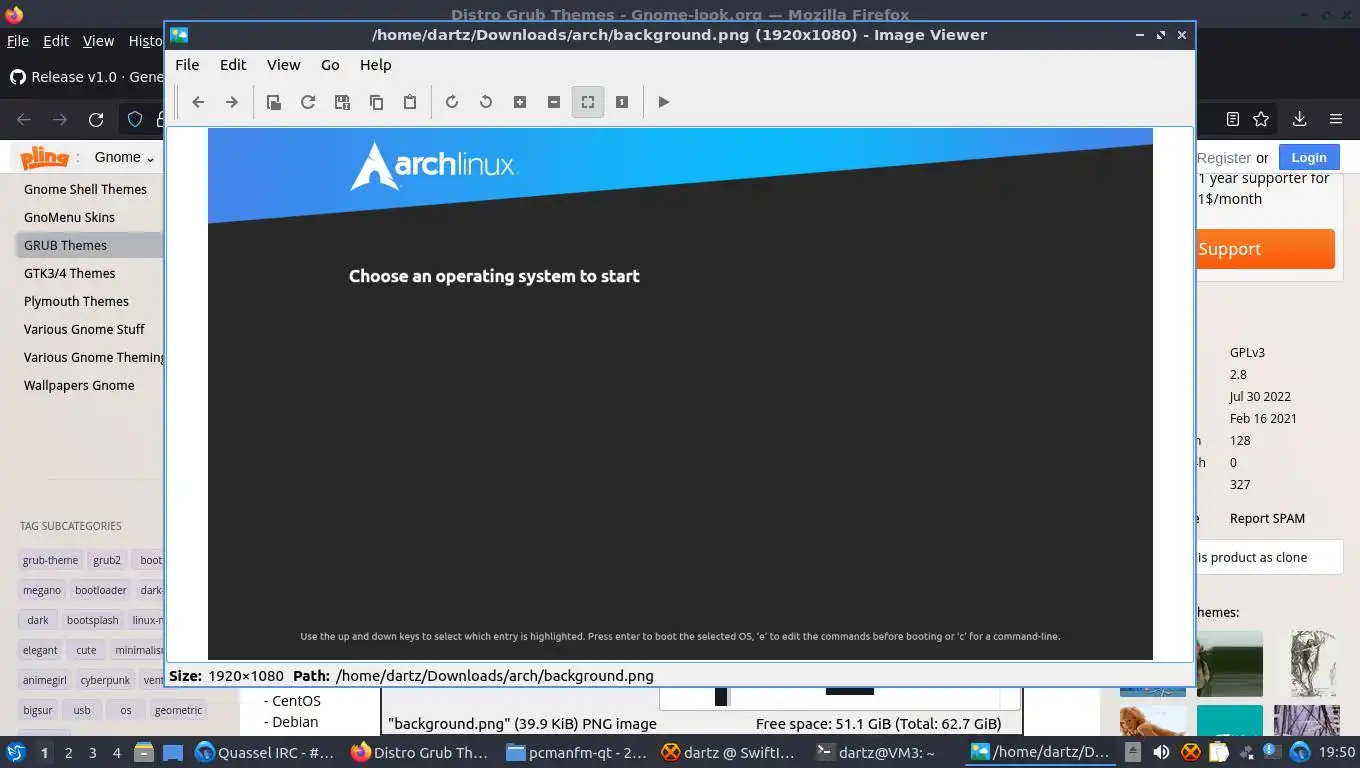Go to previous image in Image Viewer
The image size is (1360, 768).
(198, 102)
